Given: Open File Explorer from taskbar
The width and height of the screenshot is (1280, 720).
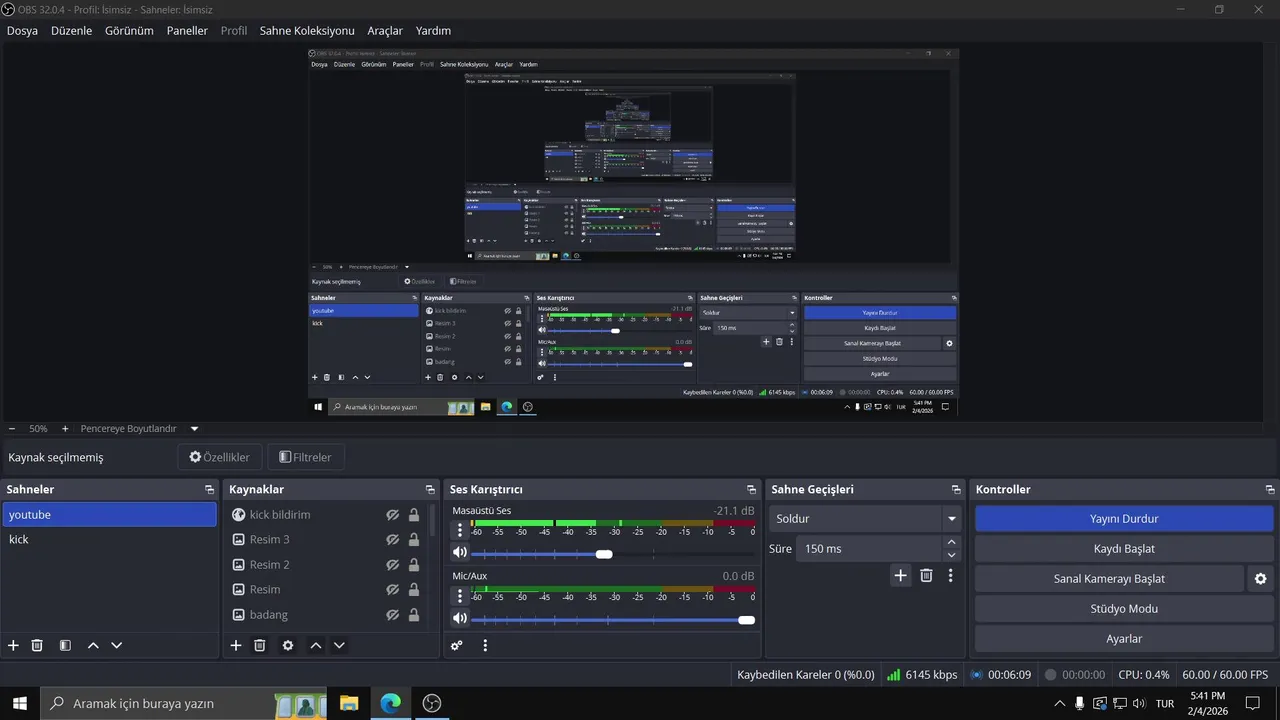Looking at the screenshot, I should (x=349, y=703).
